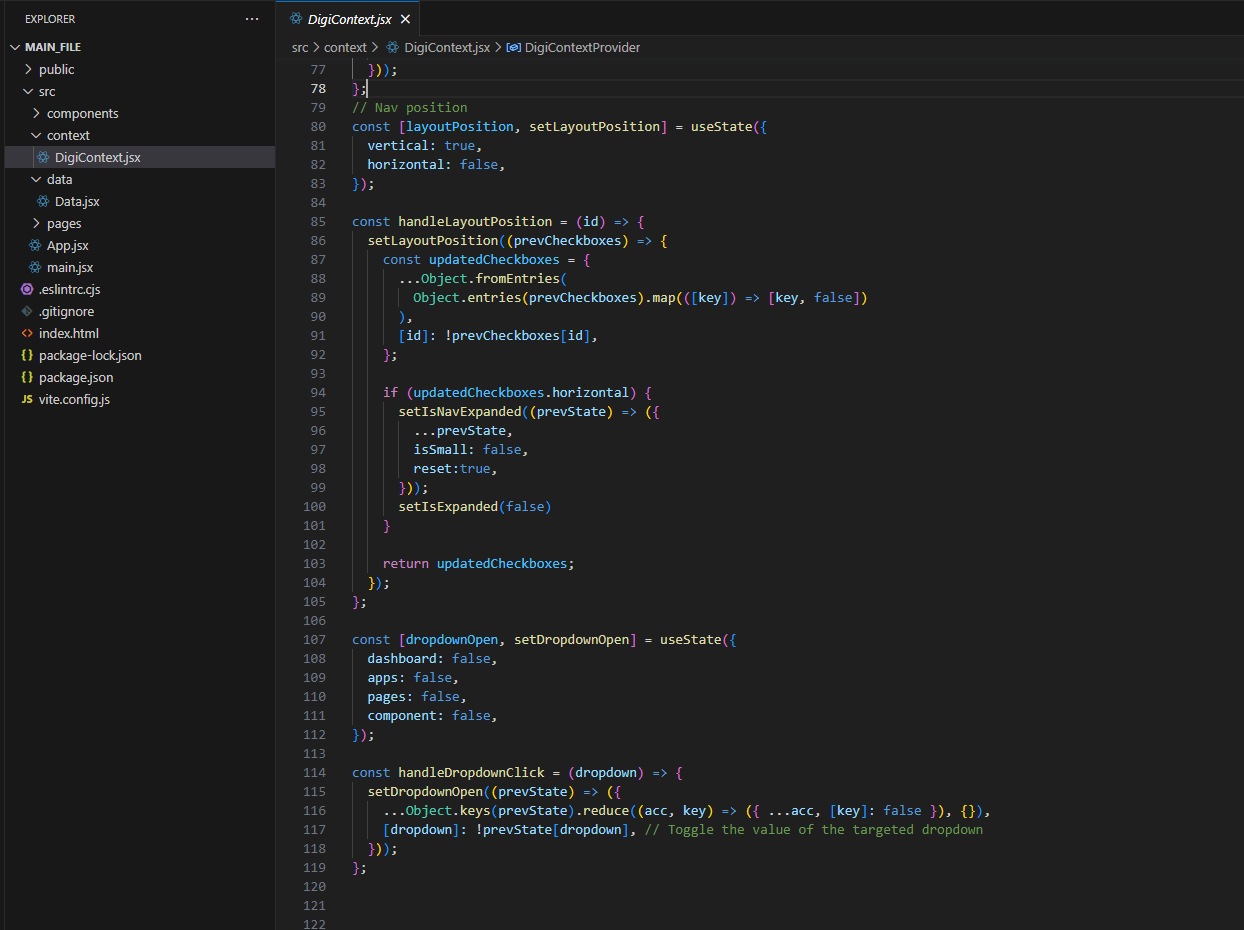Image resolution: width=1244 pixels, height=930 pixels.
Task: Click the Explorer more actions ellipsis
Action: pos(252,19)
